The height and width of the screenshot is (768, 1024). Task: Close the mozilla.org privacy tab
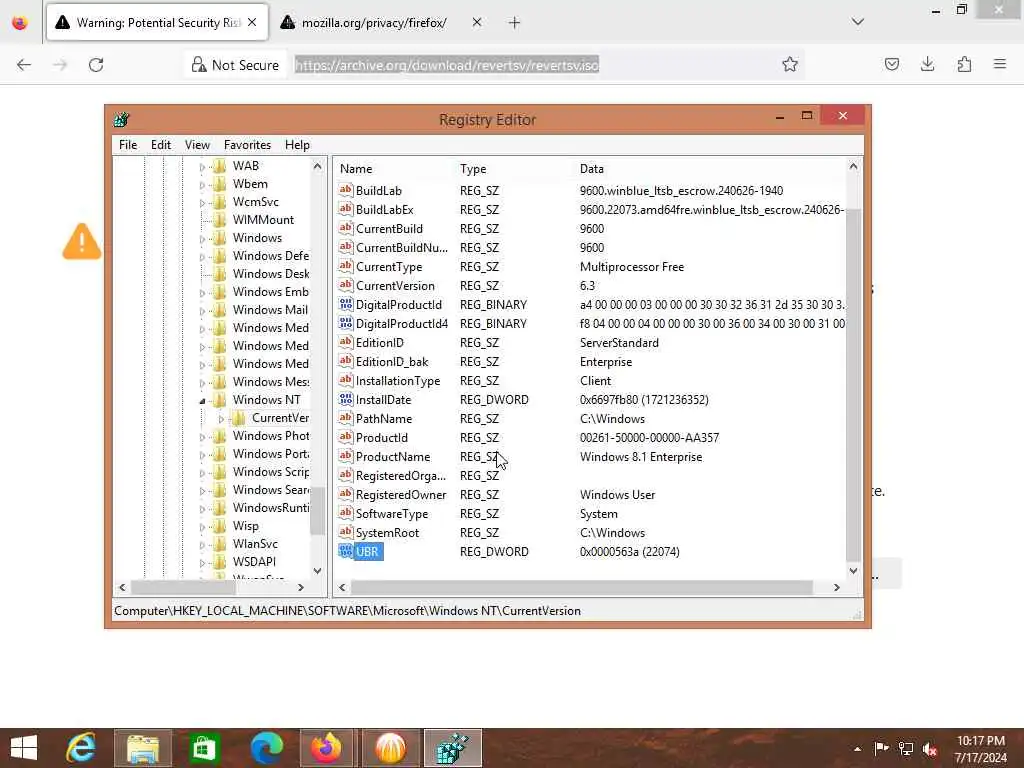[477, 22]
